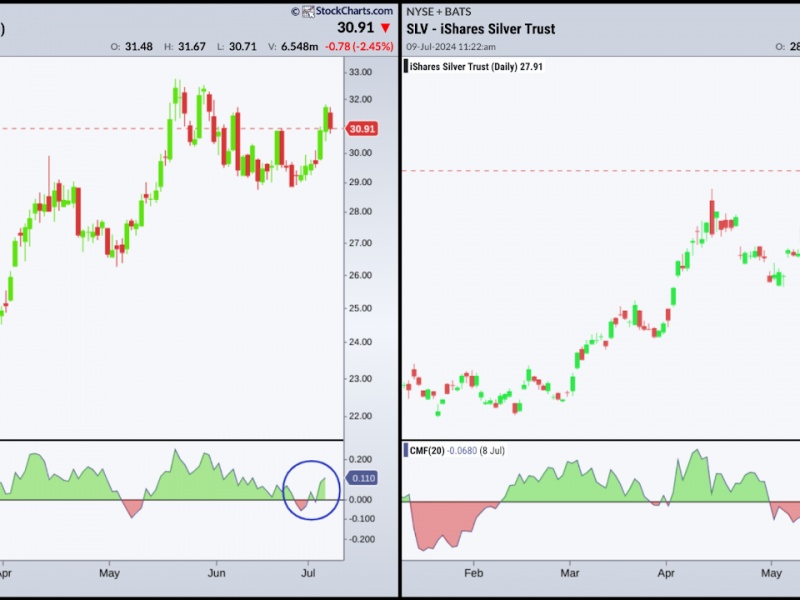
Task: Click the 33.00 price axis label
Action: [360, 72]
